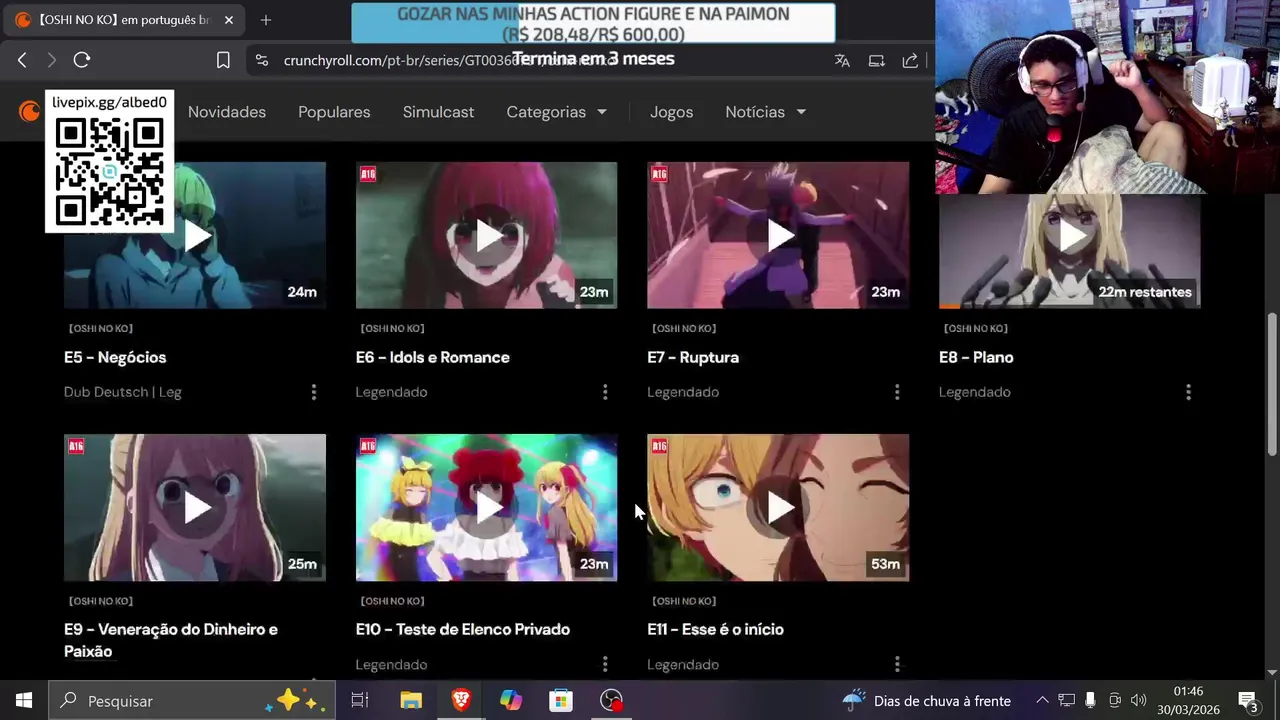Screen dimensions: 1280x720
Task: Play episode E10 Teste de Elenco Privado
Action: point(487,508)
